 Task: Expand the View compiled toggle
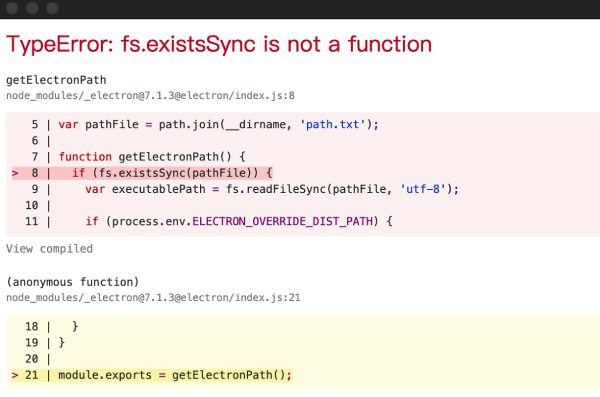[49, 249]
